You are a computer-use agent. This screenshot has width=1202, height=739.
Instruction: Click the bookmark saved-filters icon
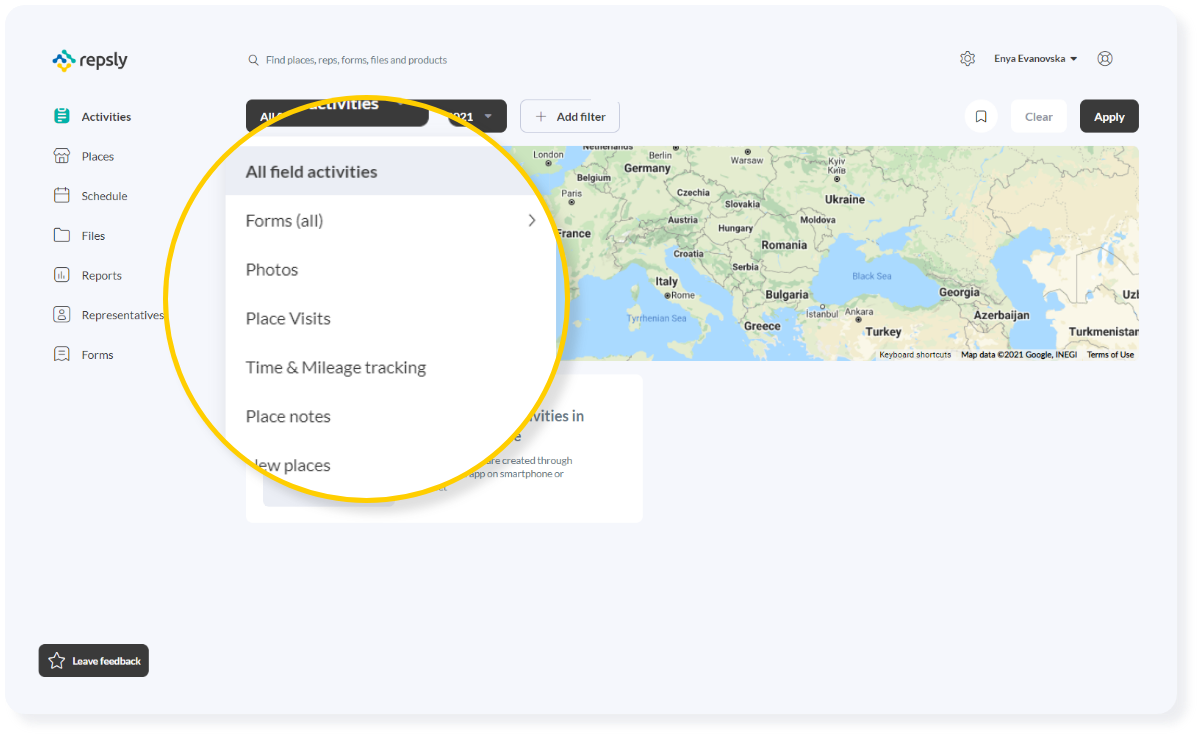point(981,117)
